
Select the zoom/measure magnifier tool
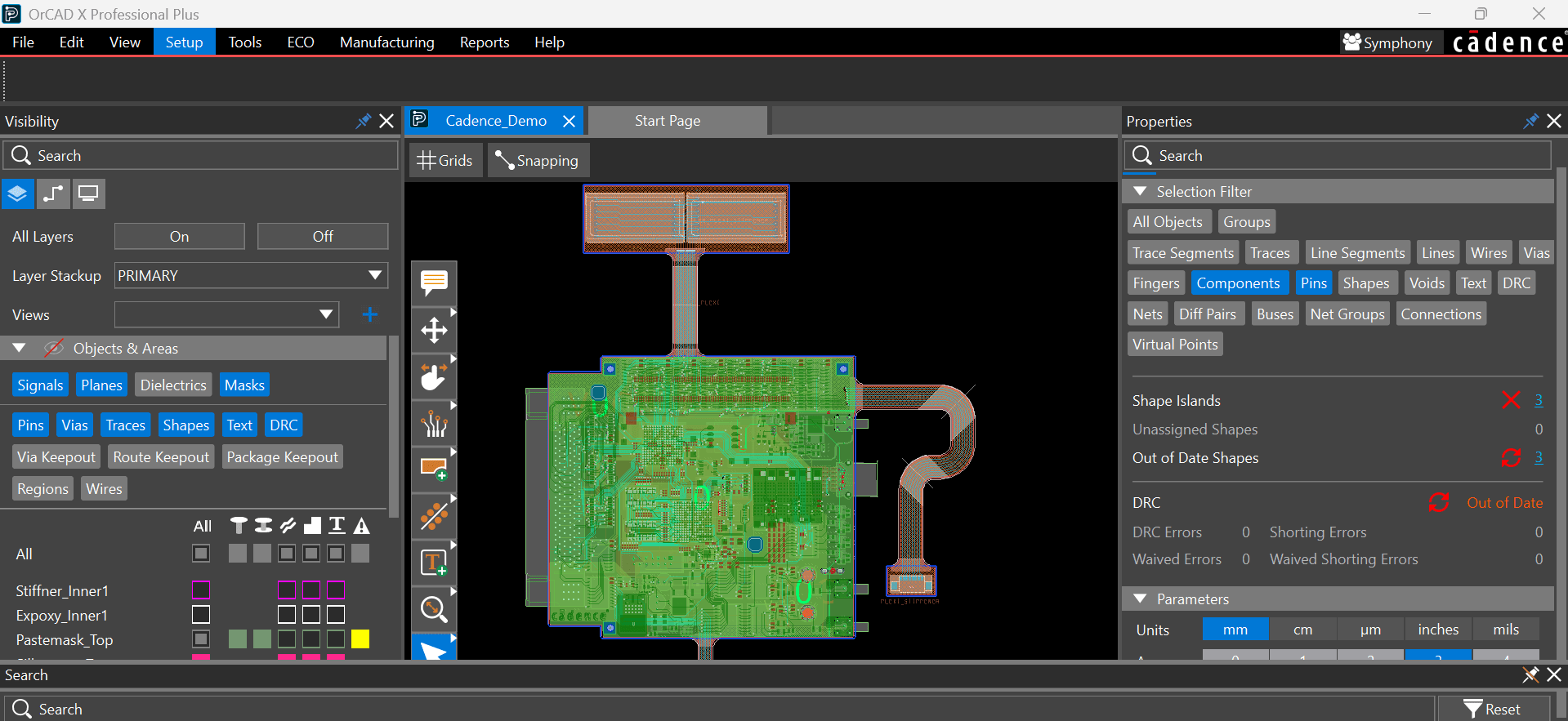(x=434, y=609)
